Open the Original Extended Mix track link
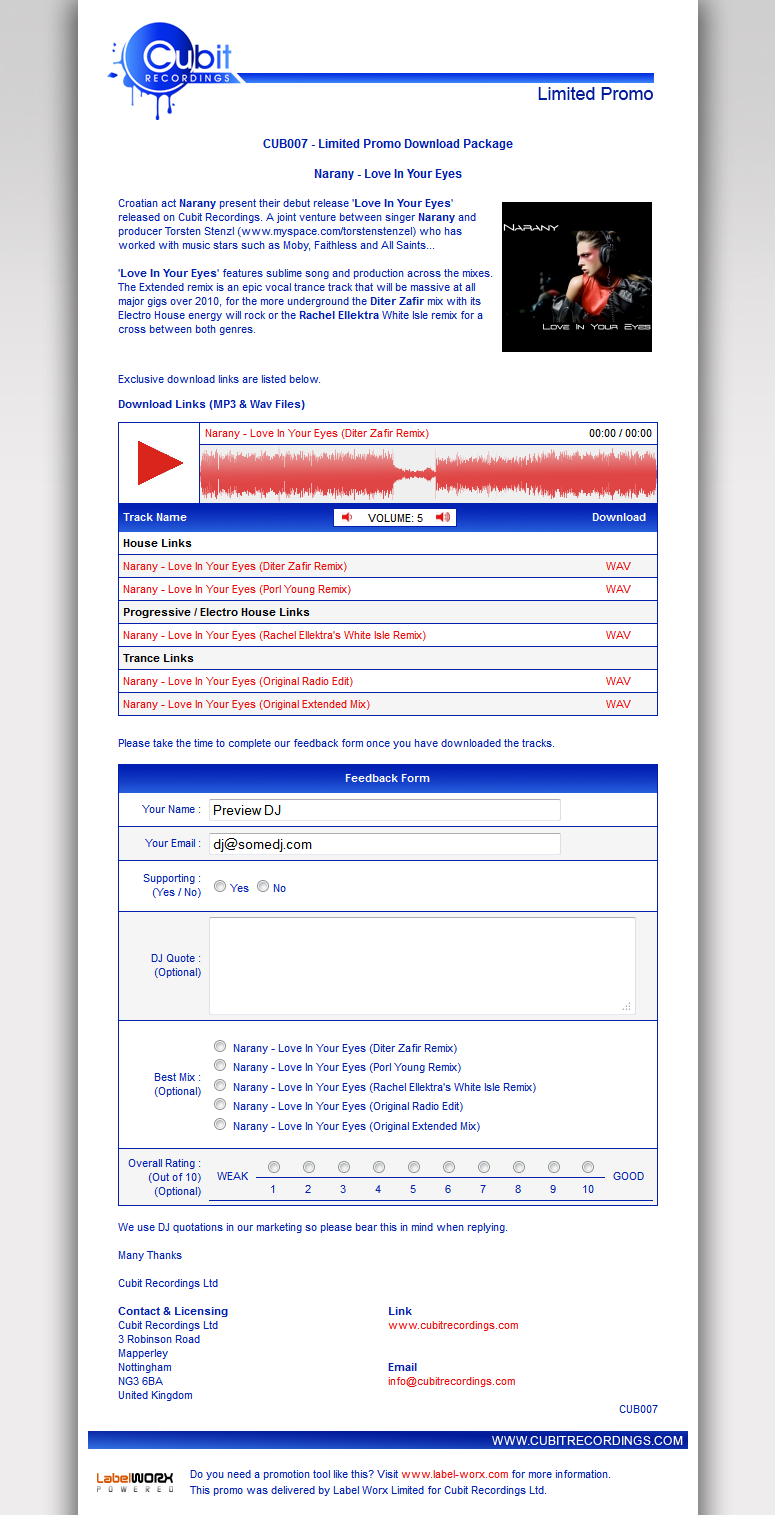Image resolution: width=775 pixels, height=1515 pixels. click(246, 704)
